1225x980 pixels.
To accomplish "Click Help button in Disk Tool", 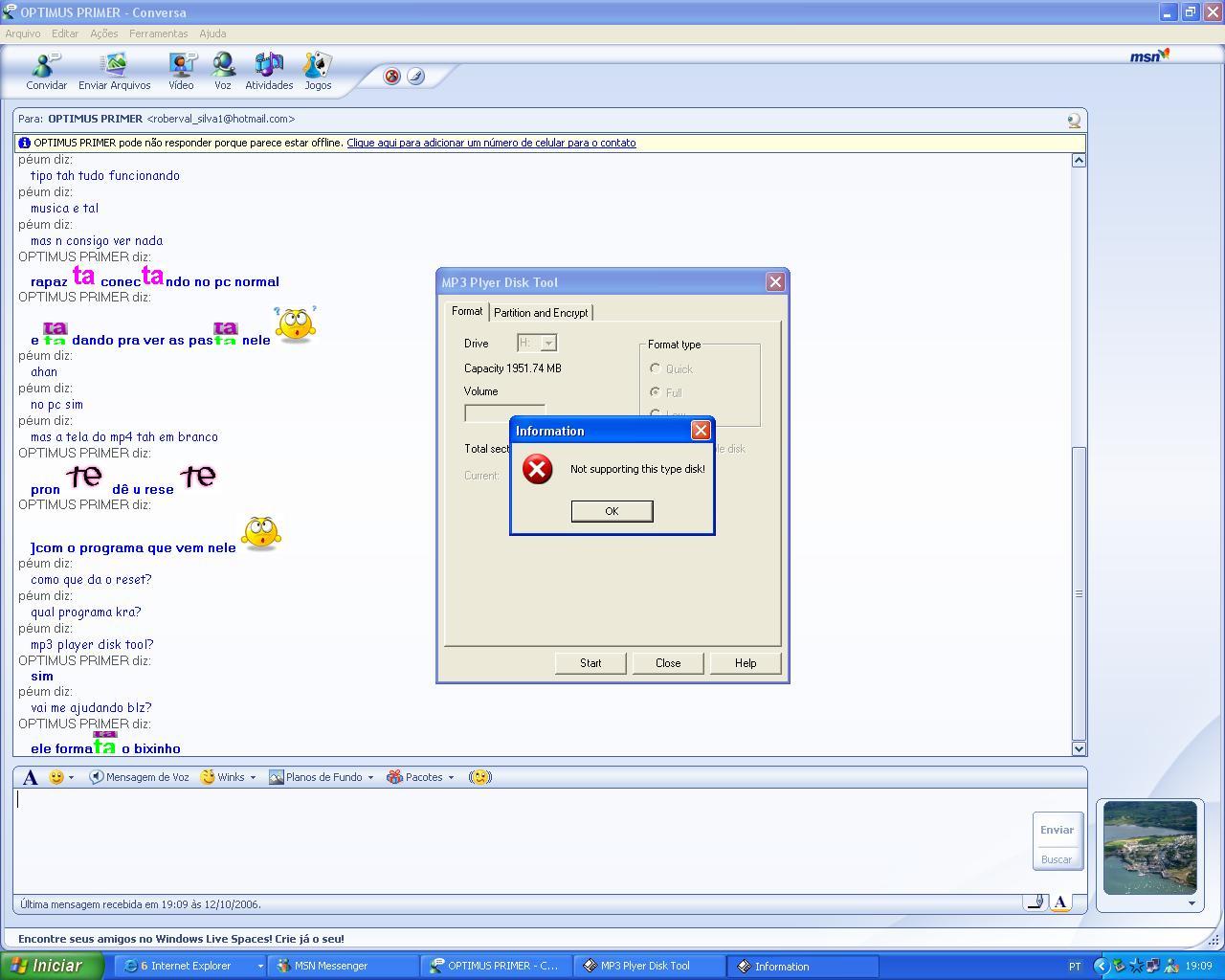I will pyautogui.click(x=746, y=663).
